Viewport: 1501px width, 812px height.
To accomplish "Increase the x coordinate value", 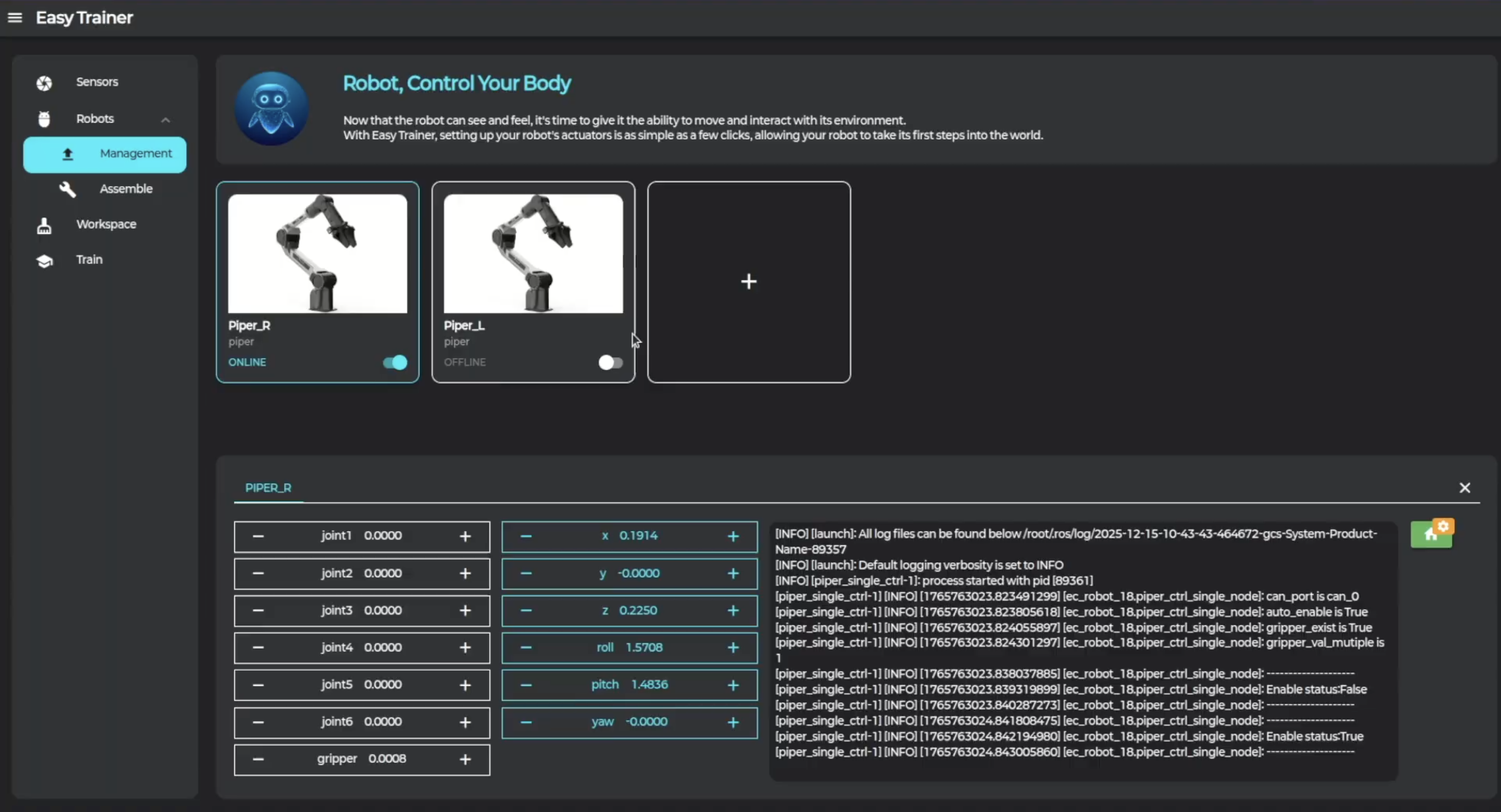I will pyautogui.click(x=733, y=536).
